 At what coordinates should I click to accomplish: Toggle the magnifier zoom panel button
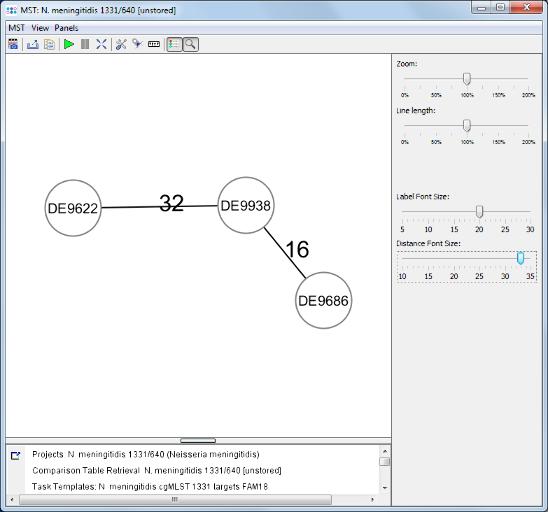(x=190, y=44)
